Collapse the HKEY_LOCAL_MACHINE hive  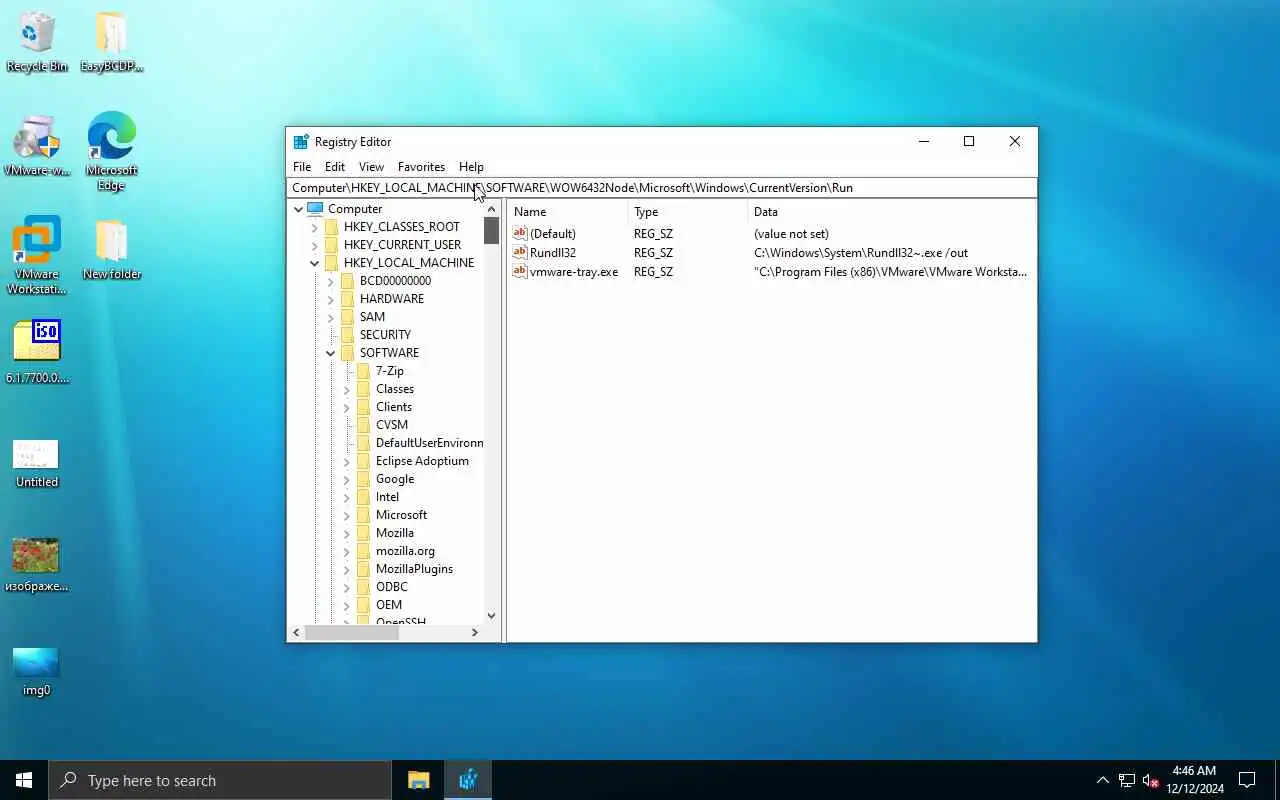click(x=314, y=263)
